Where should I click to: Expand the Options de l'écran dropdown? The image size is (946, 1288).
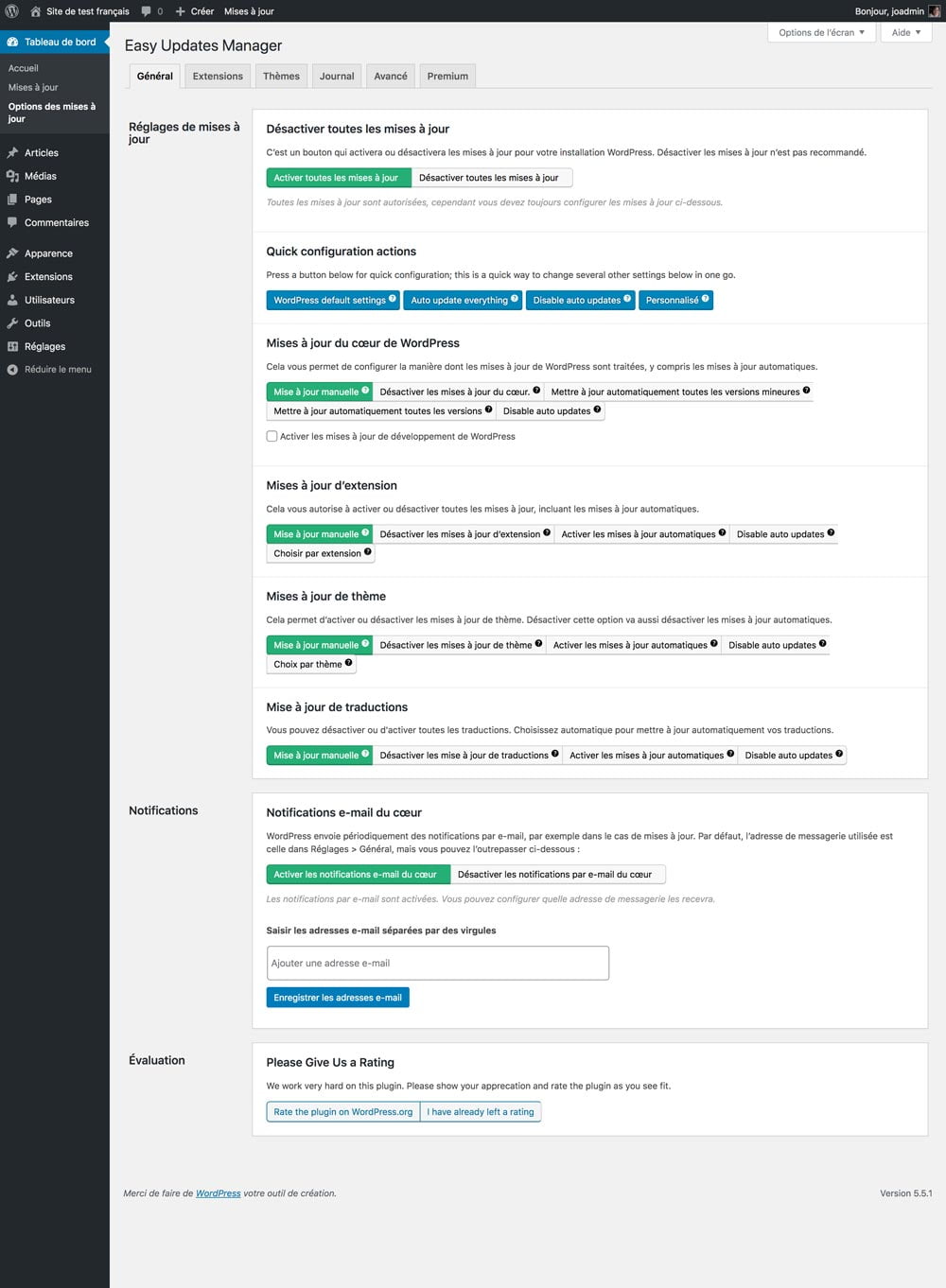[821, 32]
